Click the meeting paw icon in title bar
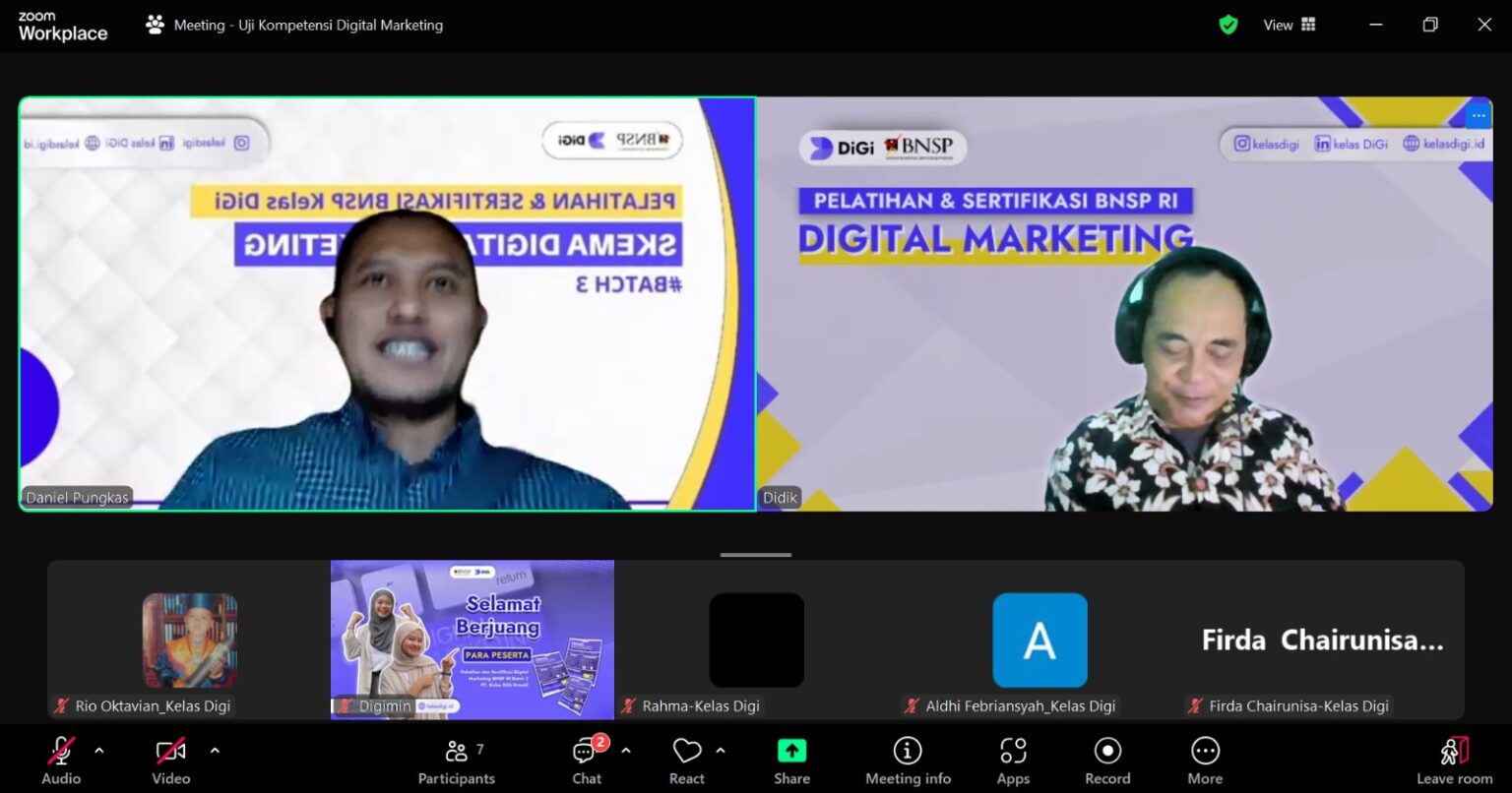 (155, 25)
